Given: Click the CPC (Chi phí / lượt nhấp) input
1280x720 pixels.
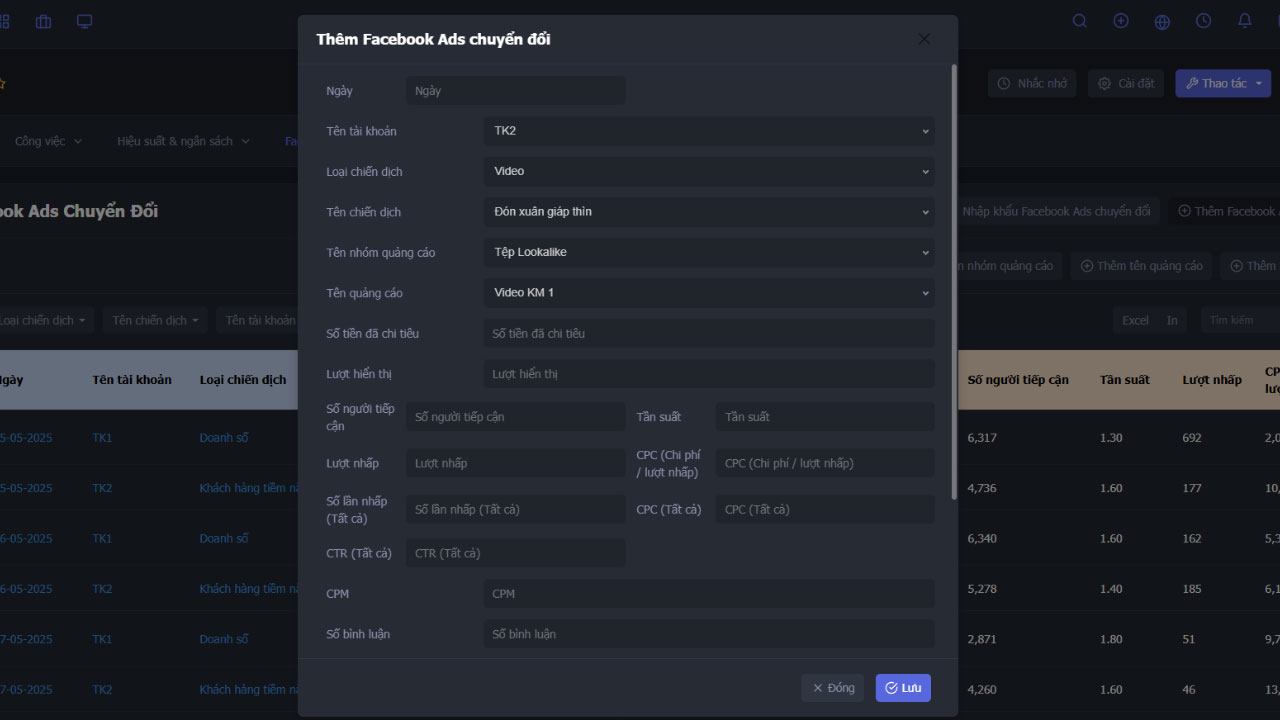Looking at the screenshot, I should tap(825, 463).
